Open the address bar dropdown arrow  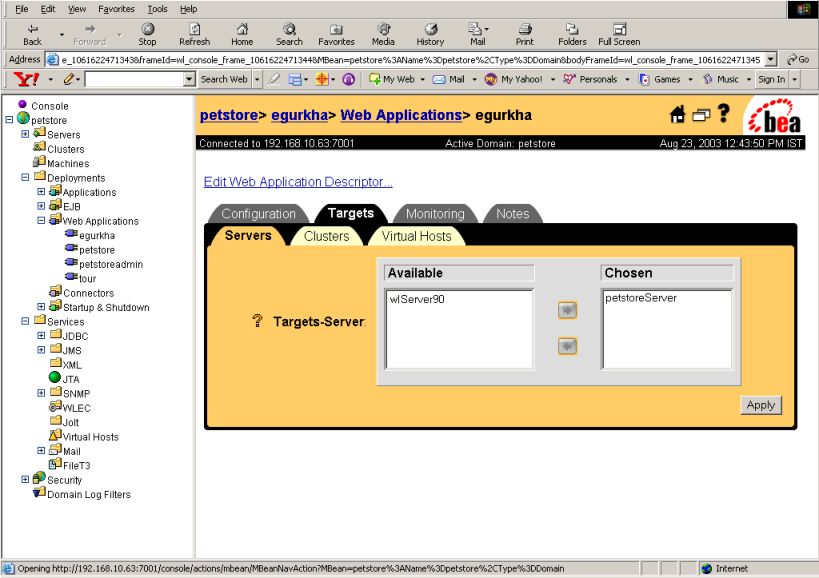[771, 60]
